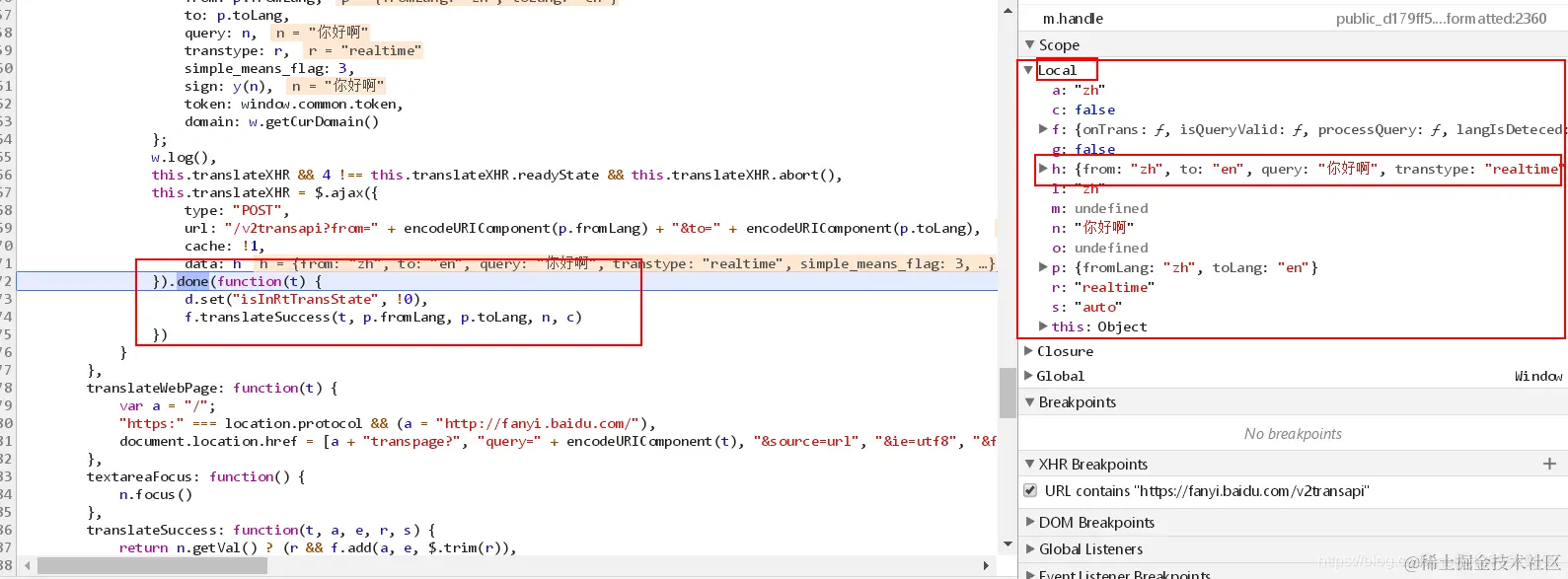Click the 'cache: !1' code line
1568x579 pixels.
coord(224,246)
